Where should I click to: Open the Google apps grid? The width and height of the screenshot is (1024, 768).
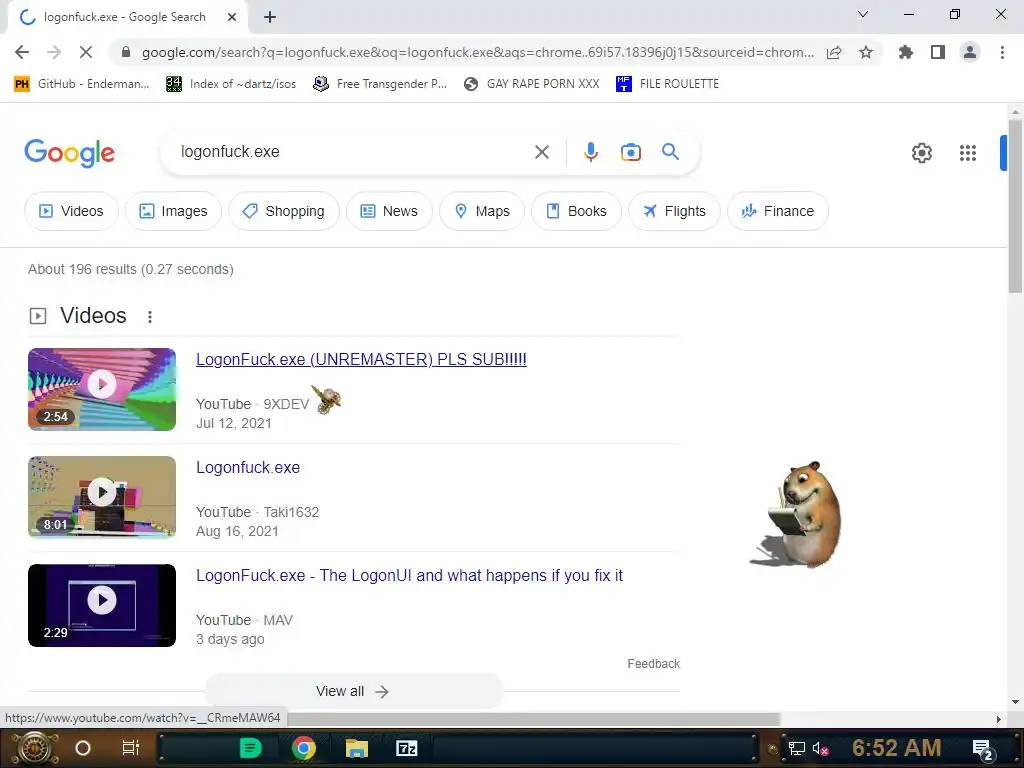pyautogui.click(x=967, y=153)
